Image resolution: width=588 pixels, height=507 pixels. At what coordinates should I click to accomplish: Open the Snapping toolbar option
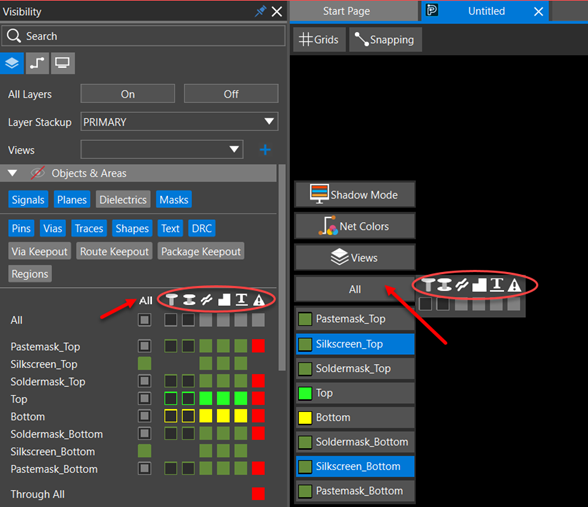[x=385, y=39]
